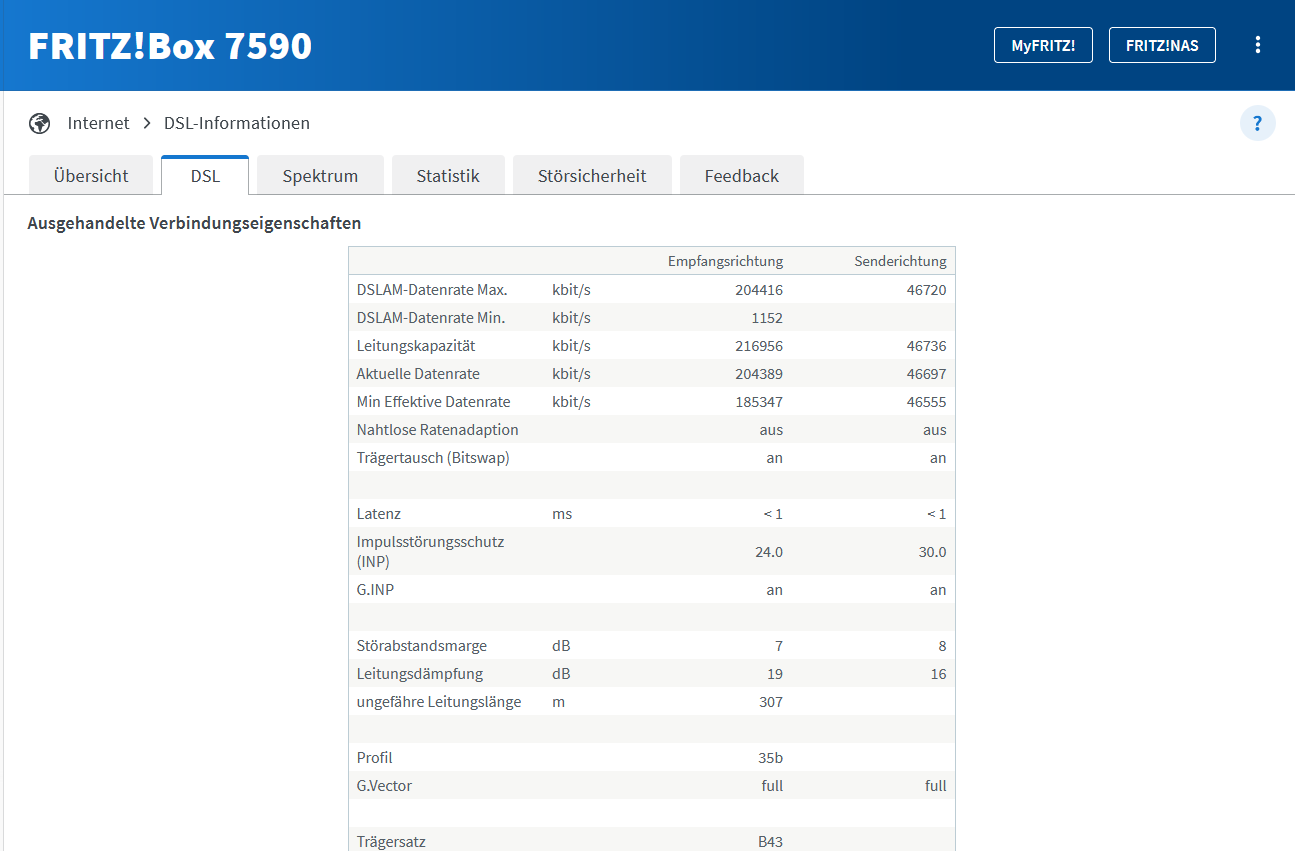This screenshot has height=851, width=1295.
Task: Click the line length value 307
Action: pos(771,702)
